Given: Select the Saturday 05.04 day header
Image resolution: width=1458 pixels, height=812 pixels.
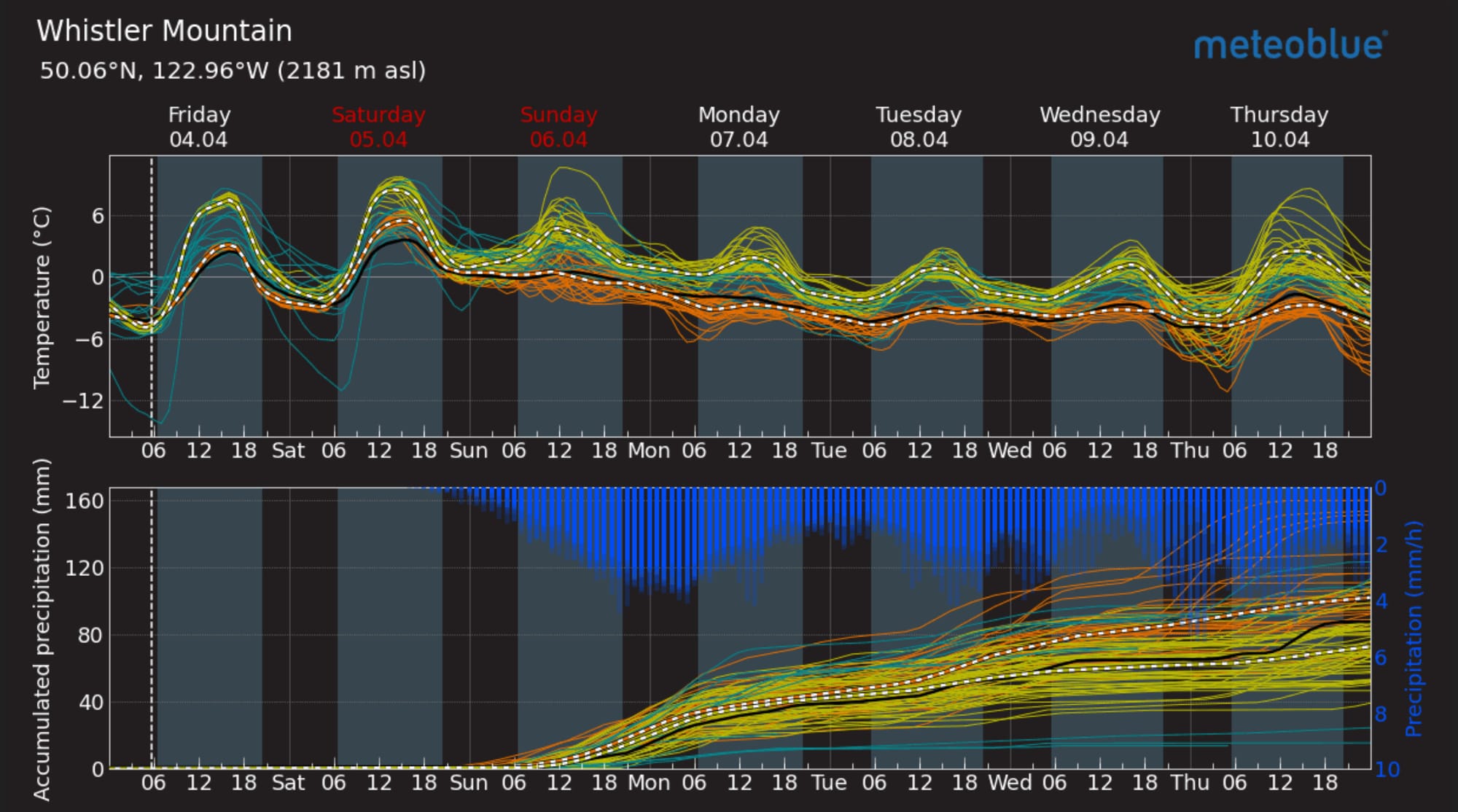Looking at the screenshot, I should pyautogui.click(x=378, y=127).
